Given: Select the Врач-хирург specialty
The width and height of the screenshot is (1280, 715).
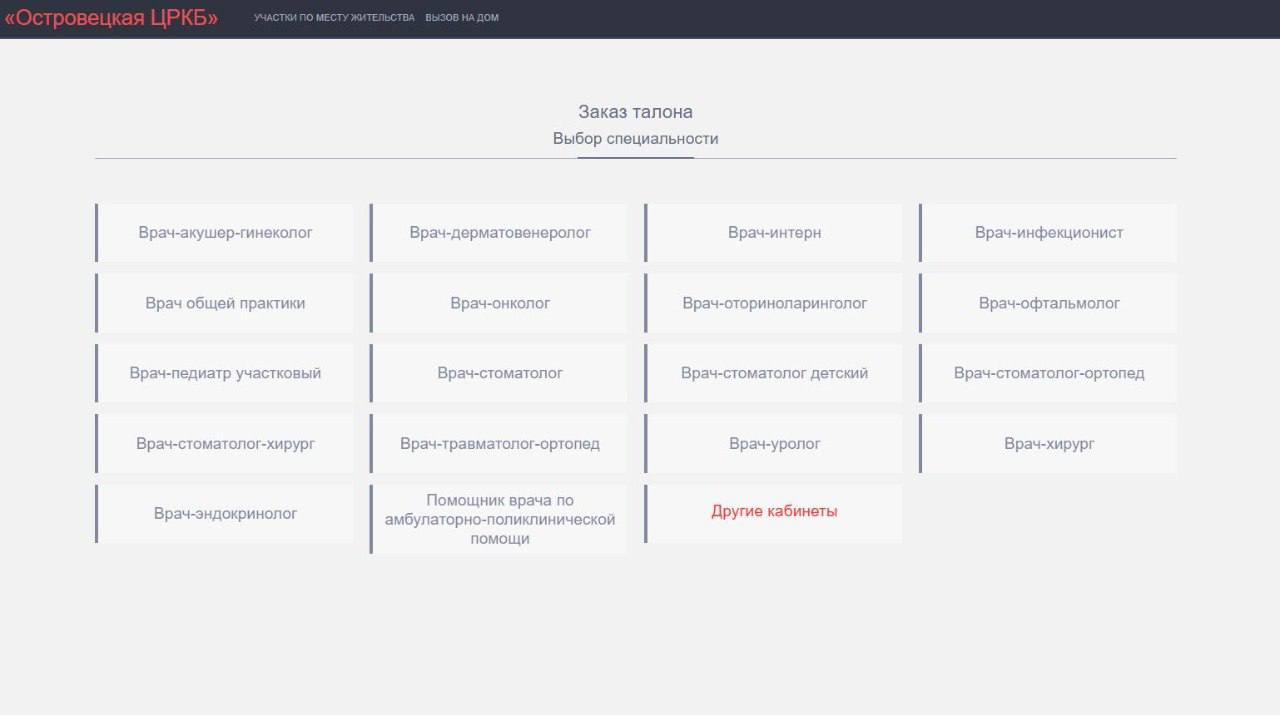Looking at the screenshot, I should [x=1049, y=443].
